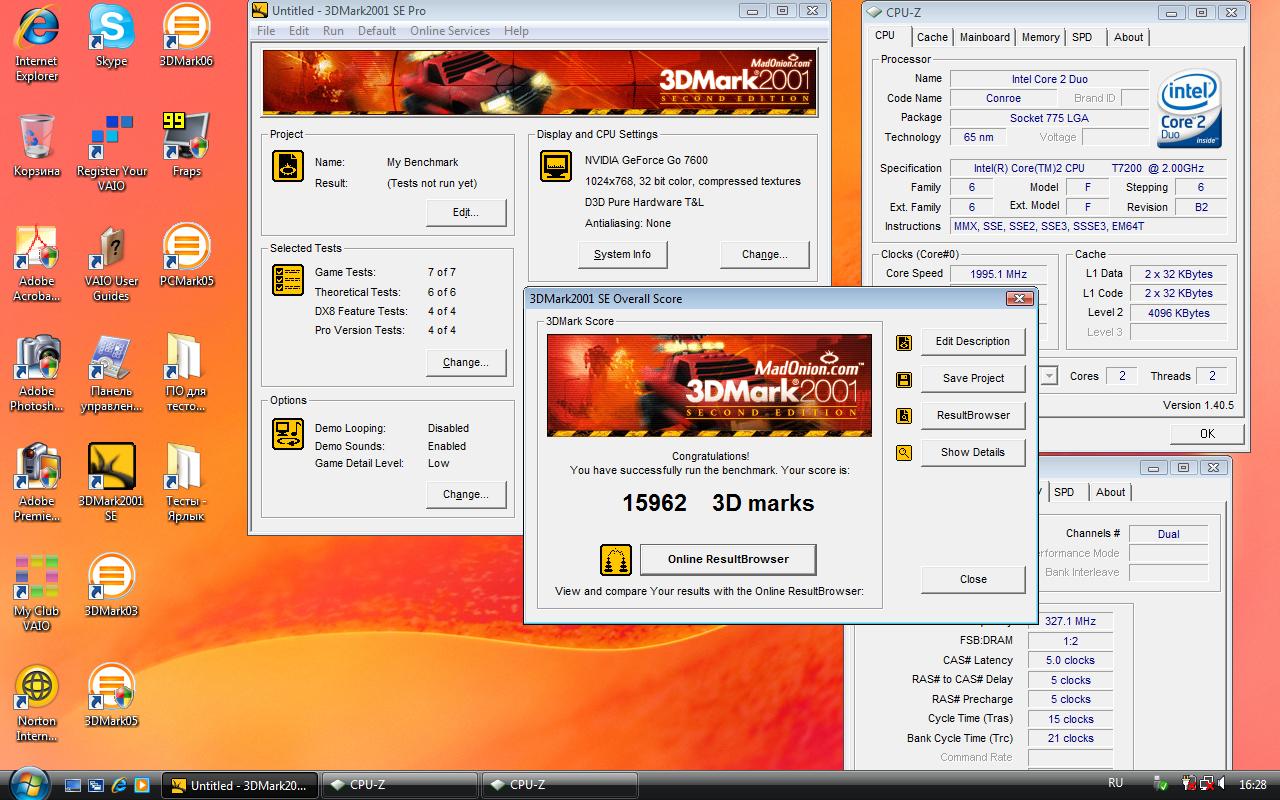Image resolution: width=1280 pixels, height=800 pixels.
Task: Select the Norton Internet desktop icon
Action: pyautogui.click(x=37, y=703)
